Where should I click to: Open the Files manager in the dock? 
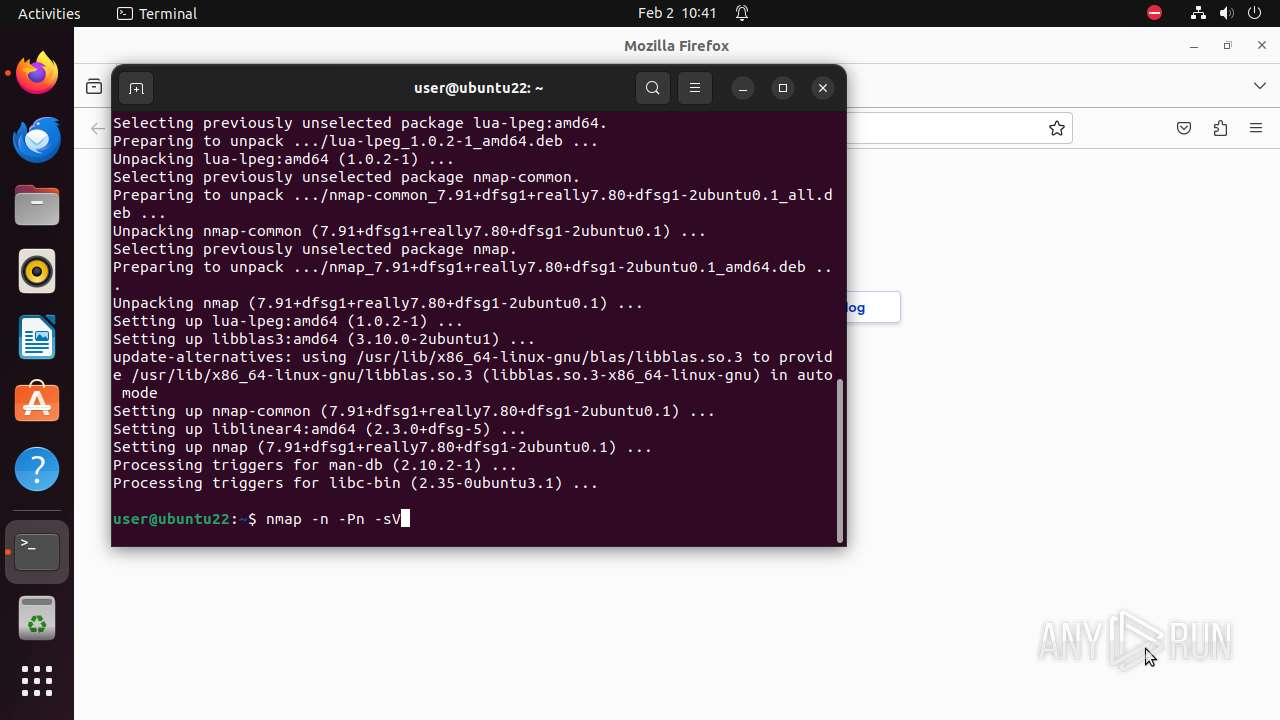pos(37,206)
